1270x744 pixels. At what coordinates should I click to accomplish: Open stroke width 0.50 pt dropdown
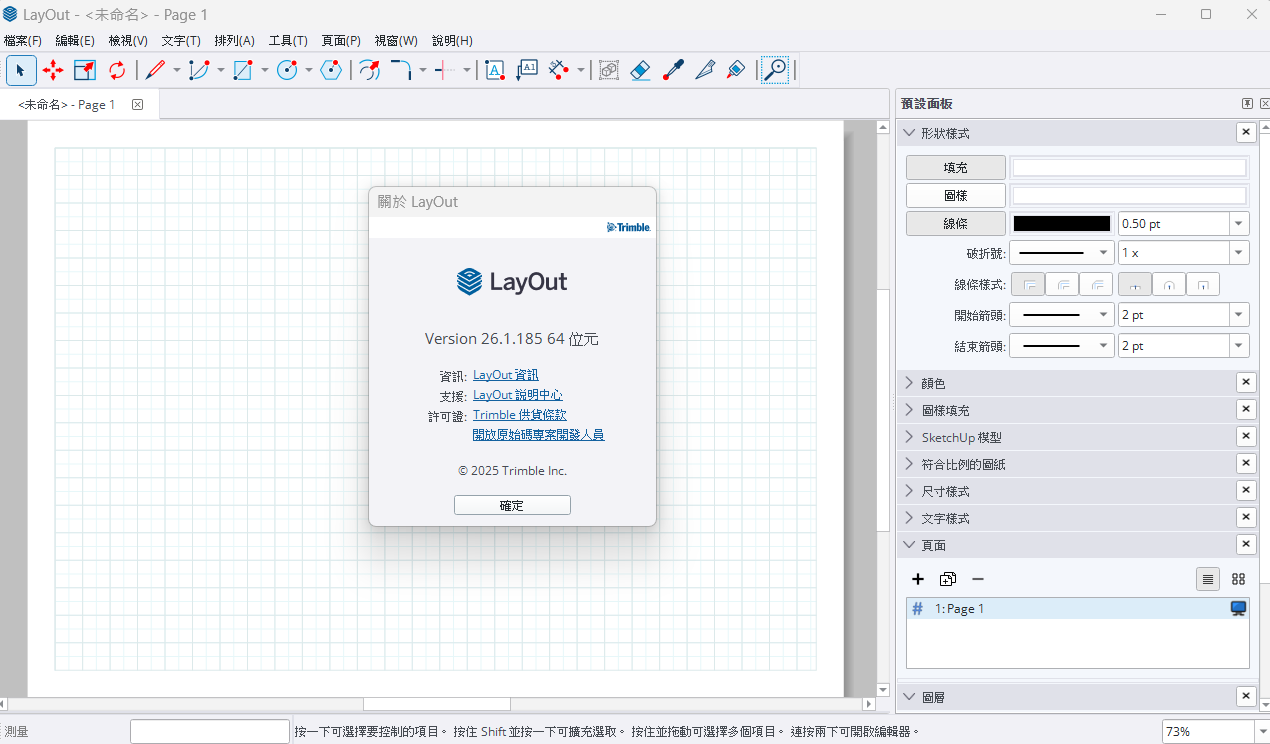tap(1239, 224)
